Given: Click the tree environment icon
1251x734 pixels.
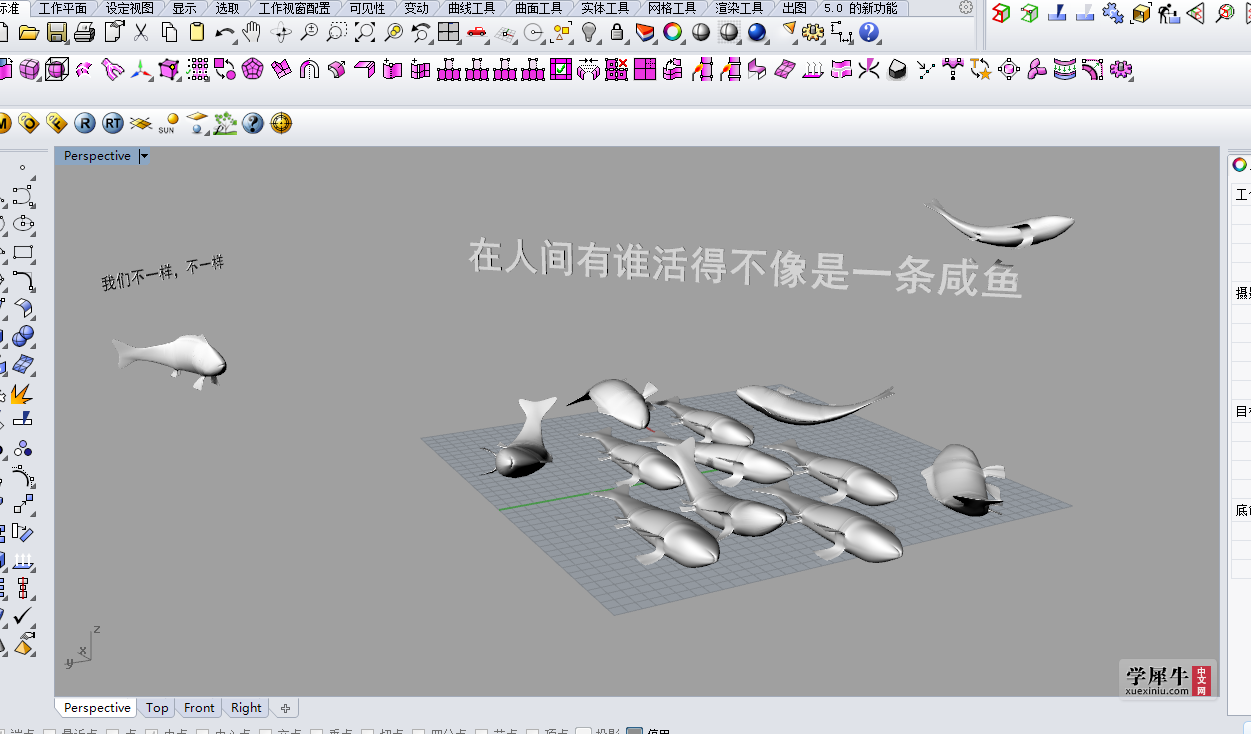Looking at the screenshot, I should coord(225,123).
